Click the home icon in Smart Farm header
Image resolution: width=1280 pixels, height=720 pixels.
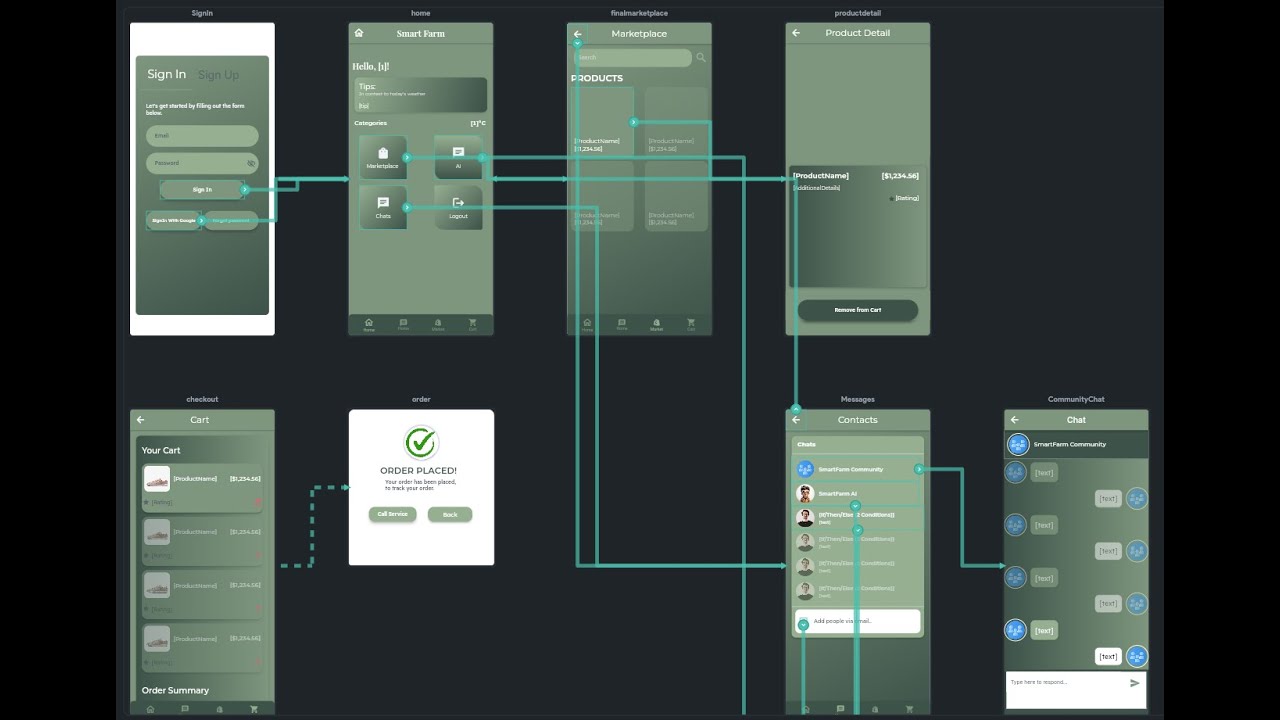coord(359,33)
